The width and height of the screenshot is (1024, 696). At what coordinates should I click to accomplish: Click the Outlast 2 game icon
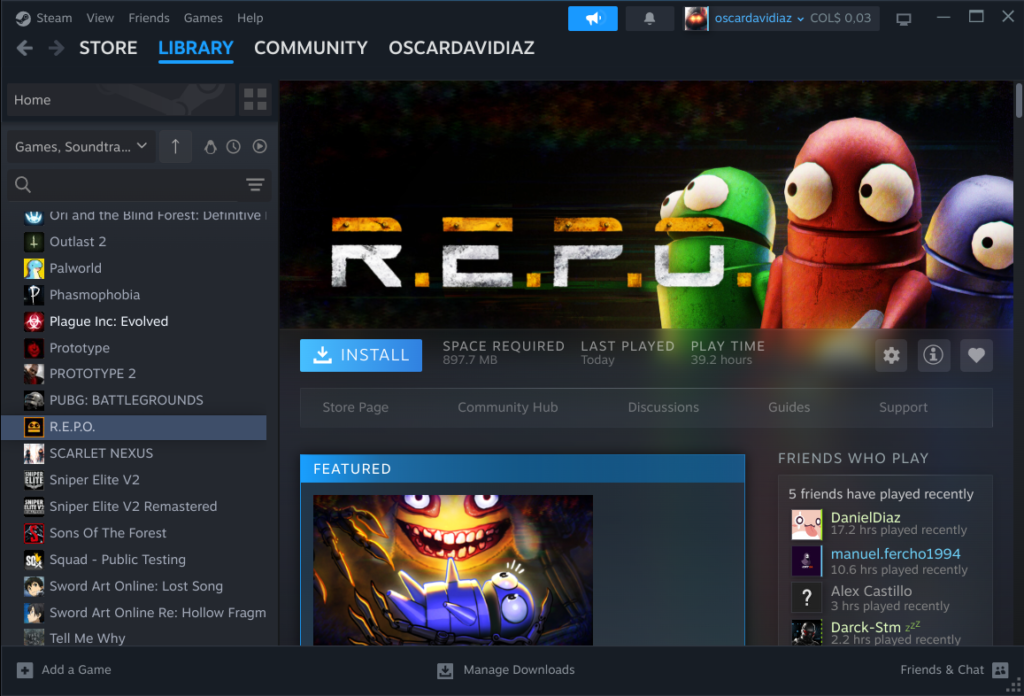pyautogui.click(x=34, y=242)
